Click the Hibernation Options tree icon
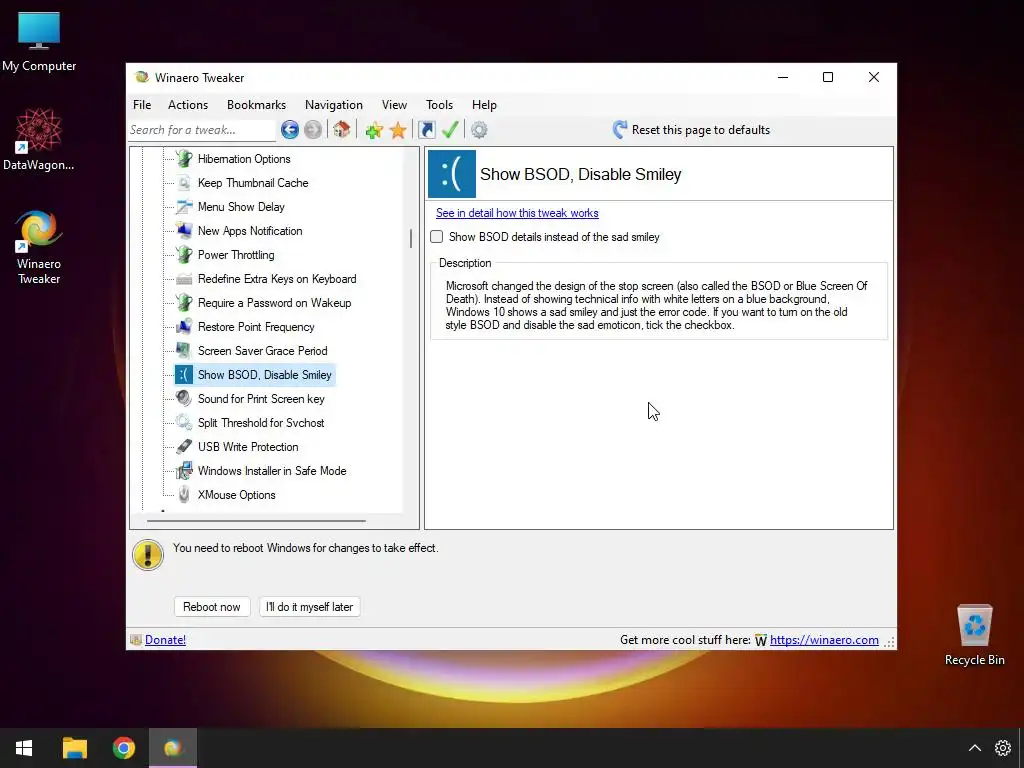The width and height of the screenshot is (1024, 768). 184,159
